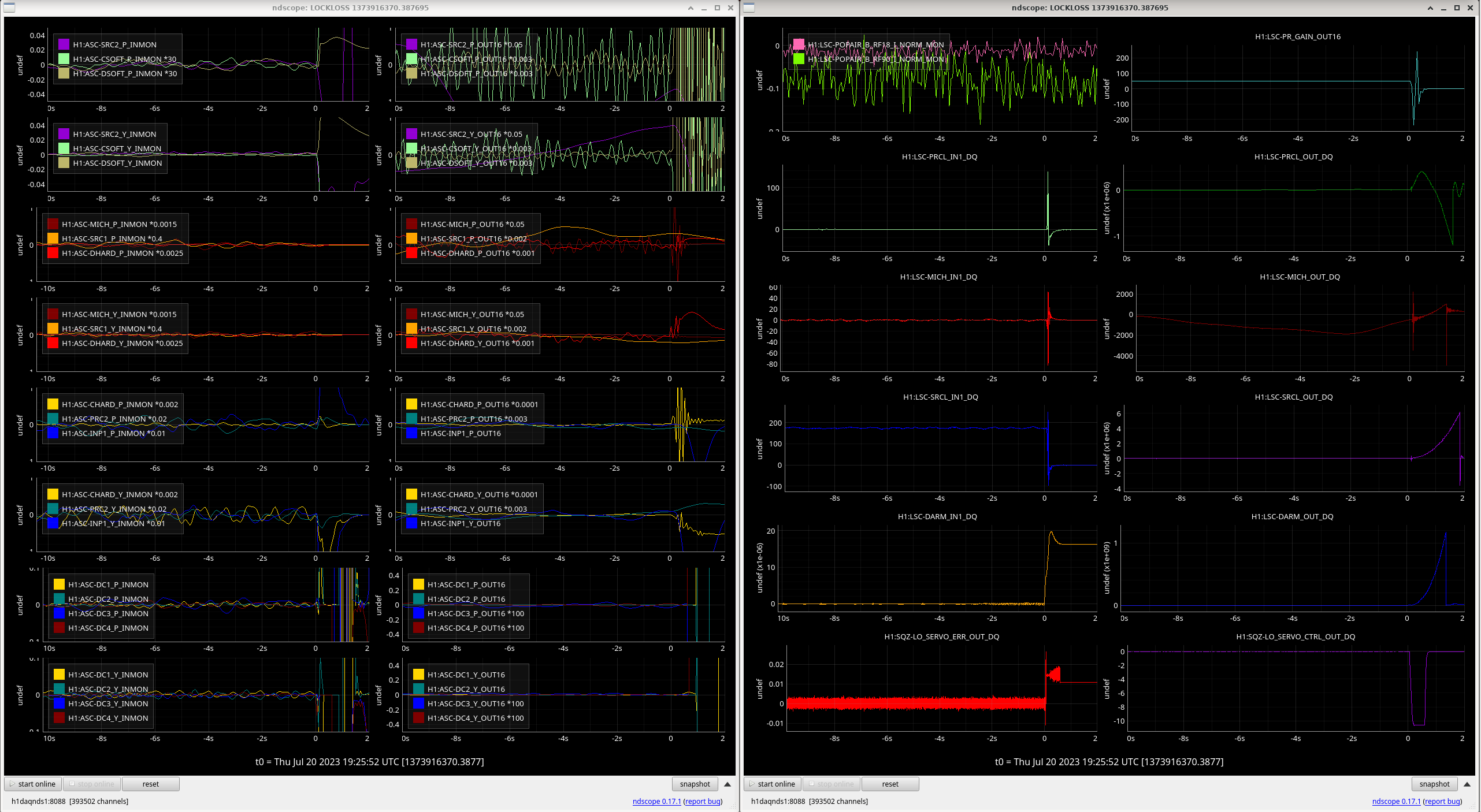Click yellow swatch for H1:ASC-DC1_P_INMON
This screenshot has width=1481, height=812.
[59, 584]
